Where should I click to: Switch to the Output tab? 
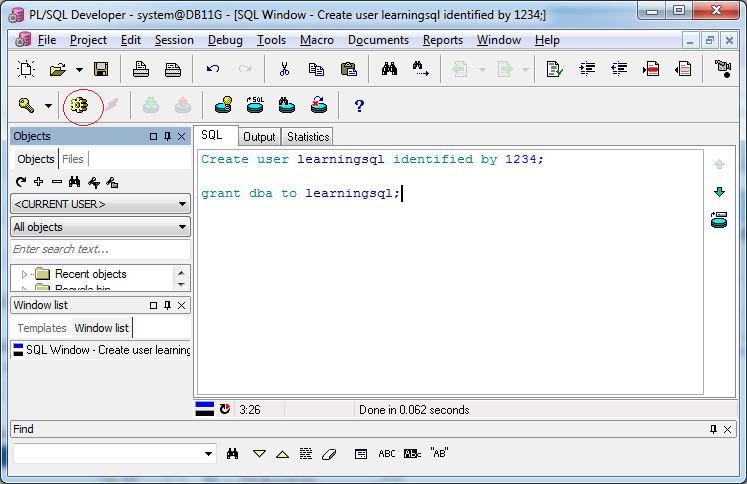(x=259, y=137)
